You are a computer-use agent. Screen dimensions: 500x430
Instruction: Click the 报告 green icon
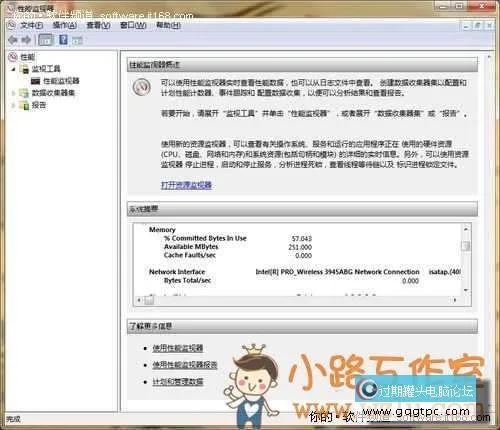click(24, 105)
